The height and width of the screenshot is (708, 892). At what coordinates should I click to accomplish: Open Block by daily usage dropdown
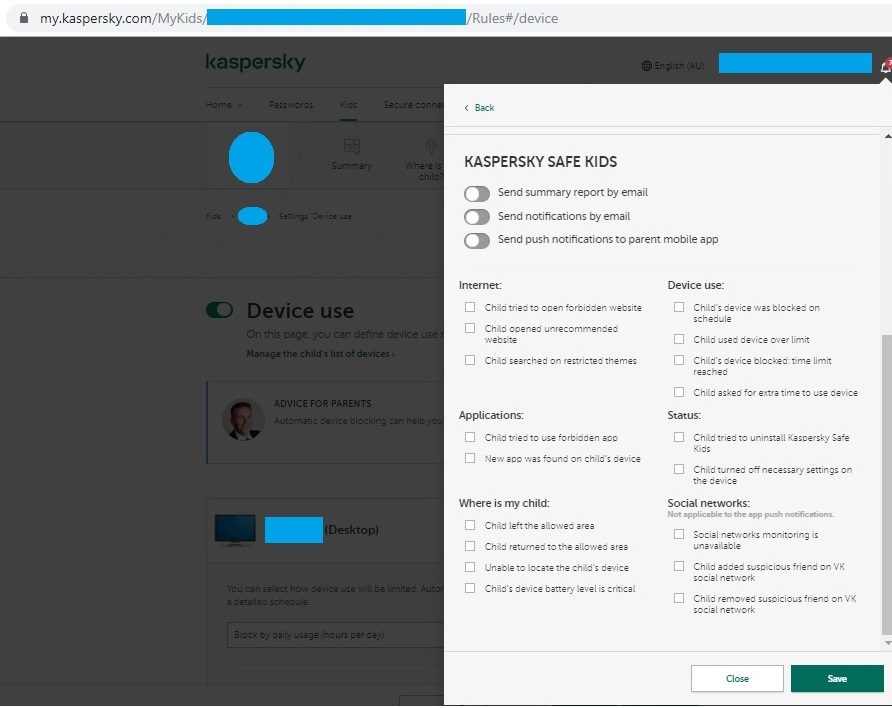point(335,635)
